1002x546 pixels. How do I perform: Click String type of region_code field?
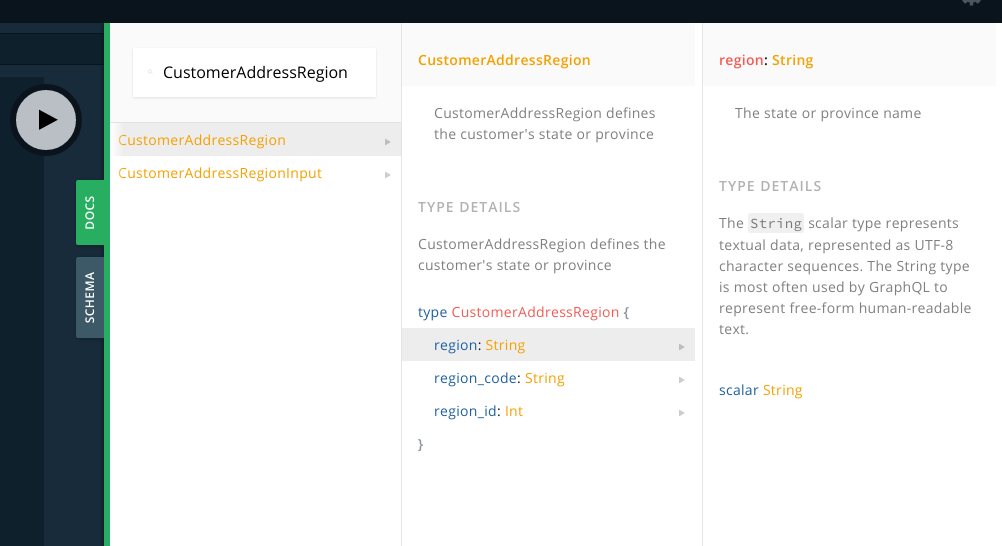tap(545, 378)
